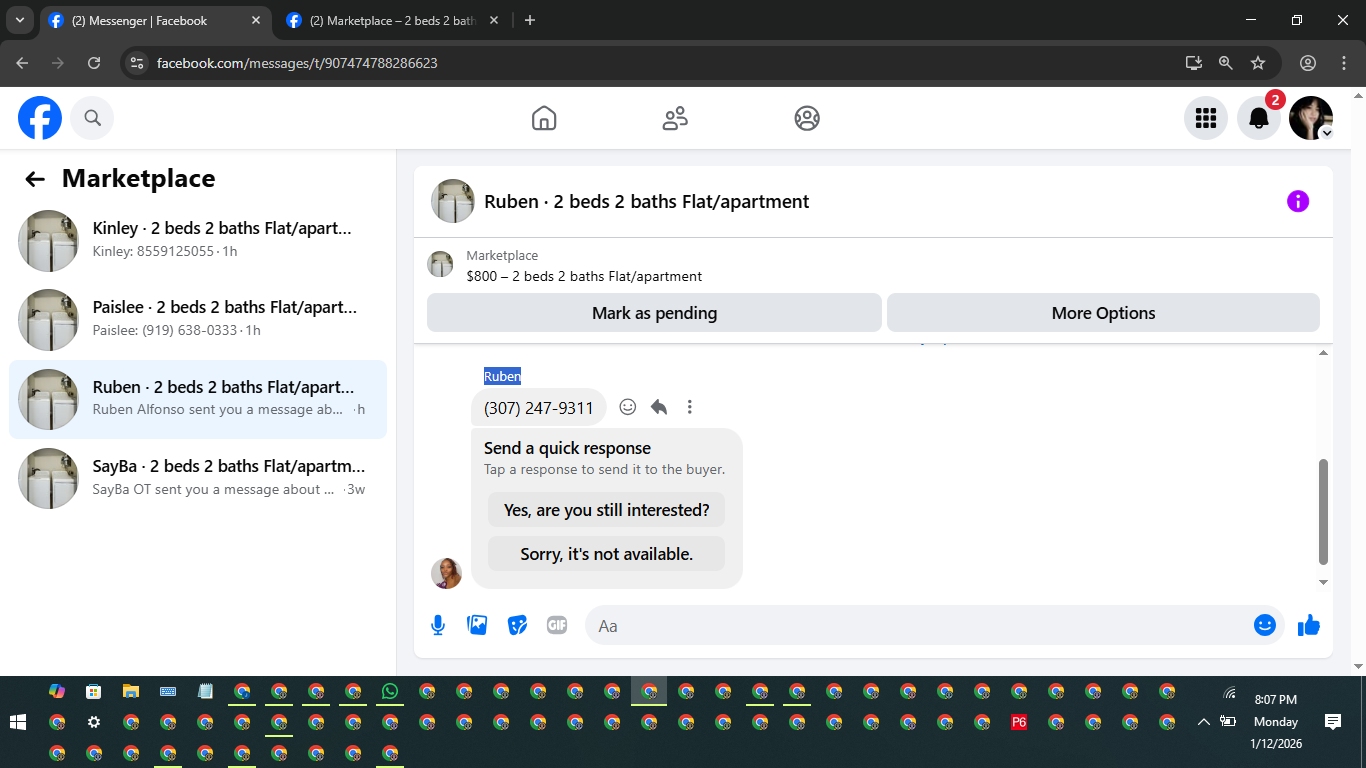
Task: Open a new browser tab
Action: tap(530, 20)
